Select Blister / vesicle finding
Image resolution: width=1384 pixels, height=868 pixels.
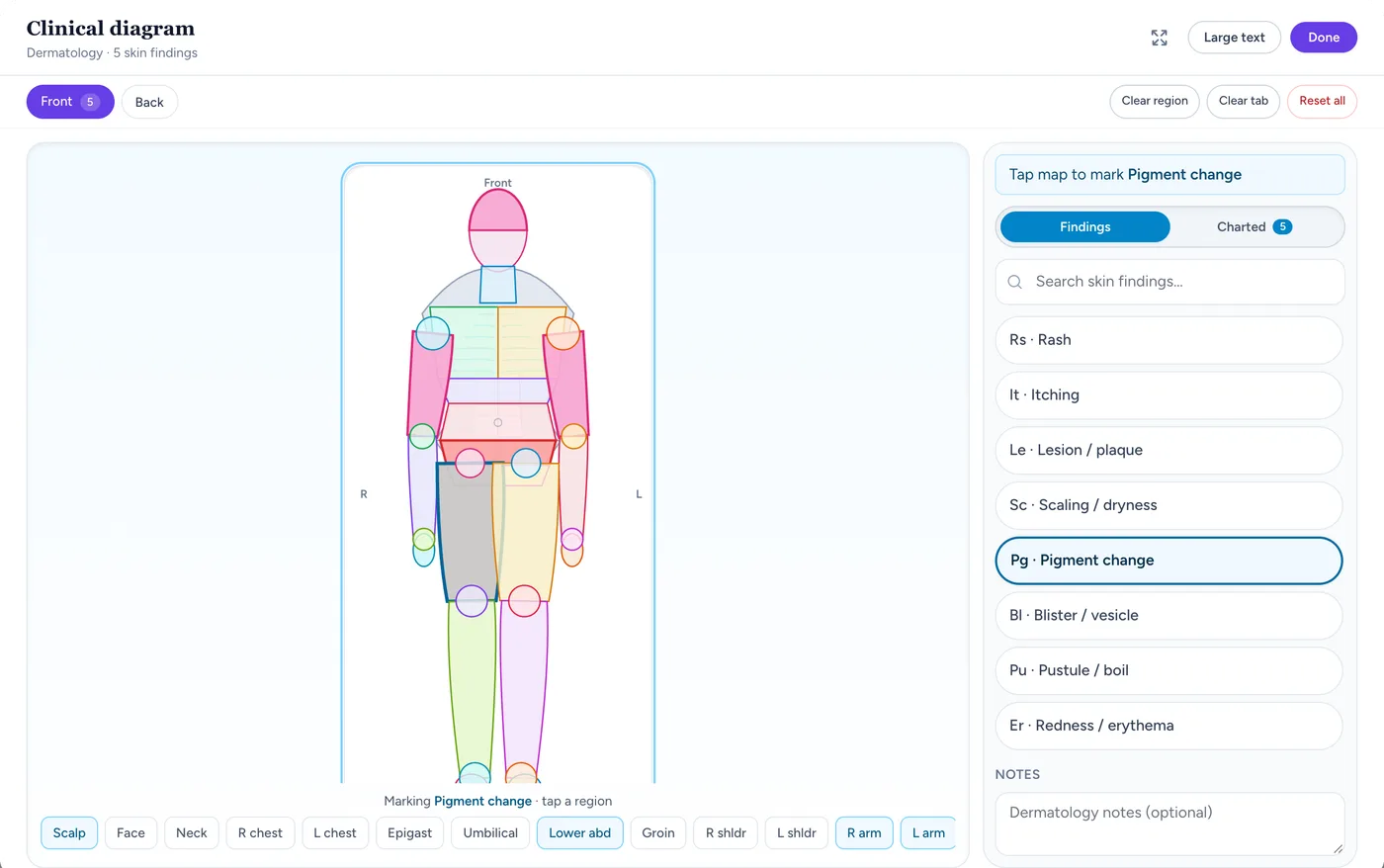click(x=1168, y=616)
